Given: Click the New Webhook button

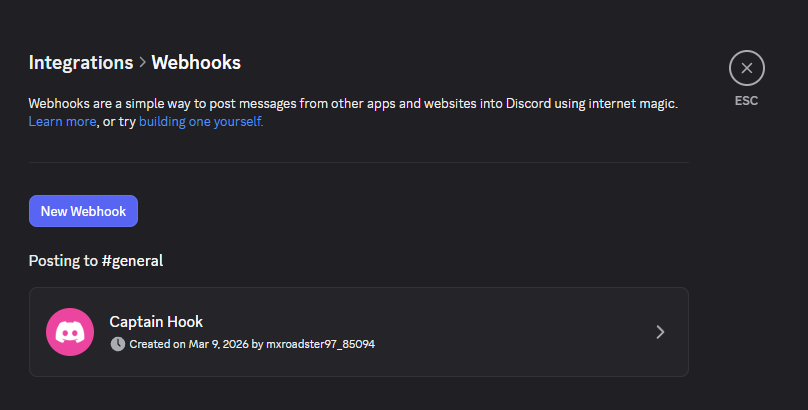Looking at the screenshot, I should click(83, 211).
